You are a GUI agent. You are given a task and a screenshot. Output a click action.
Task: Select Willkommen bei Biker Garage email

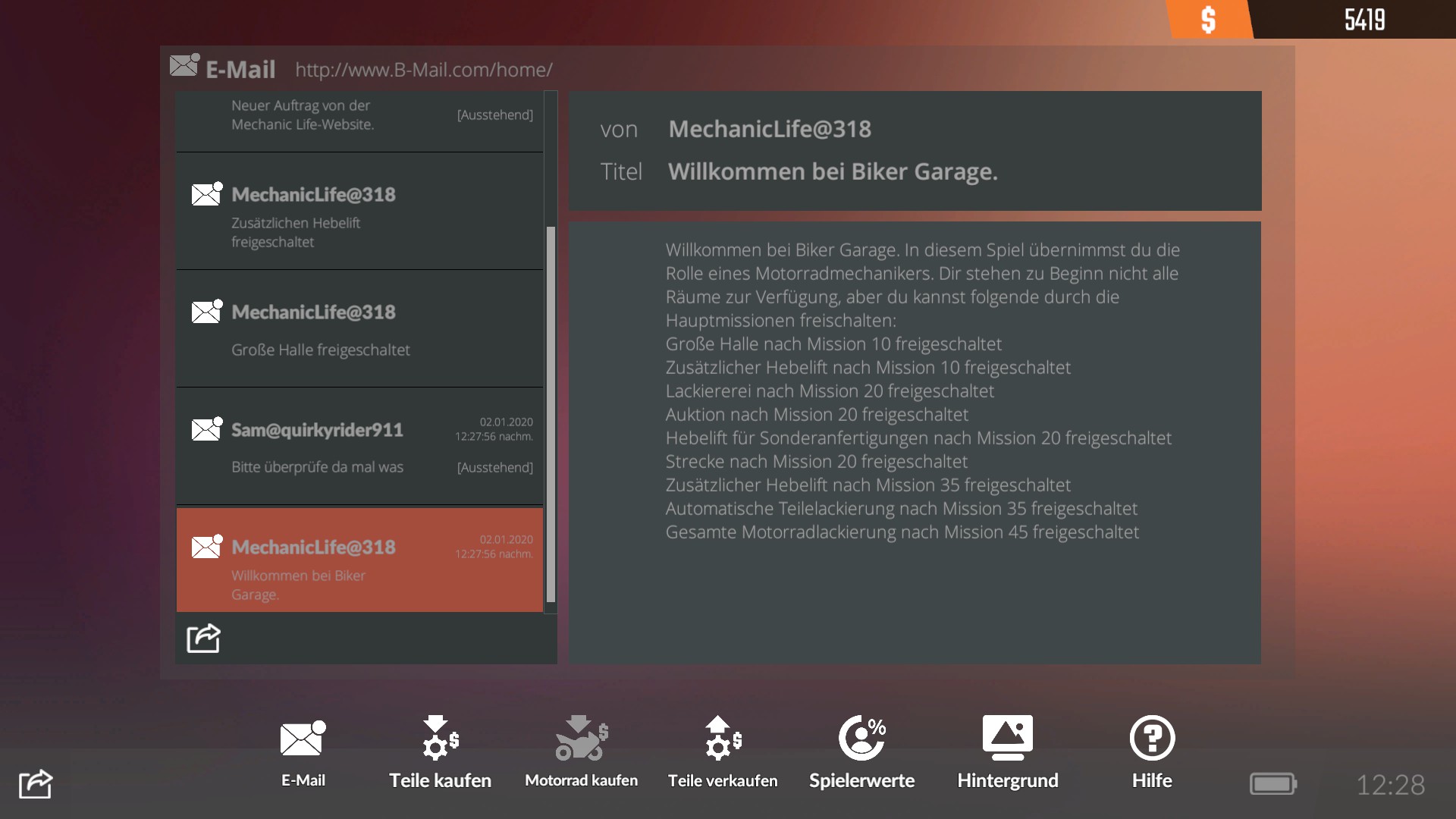click(359, 560)
